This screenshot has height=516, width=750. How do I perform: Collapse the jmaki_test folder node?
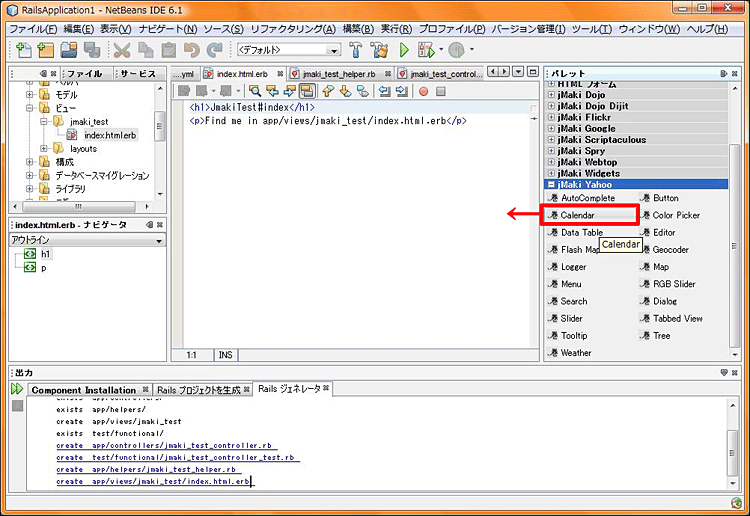(x=44, y=122)
